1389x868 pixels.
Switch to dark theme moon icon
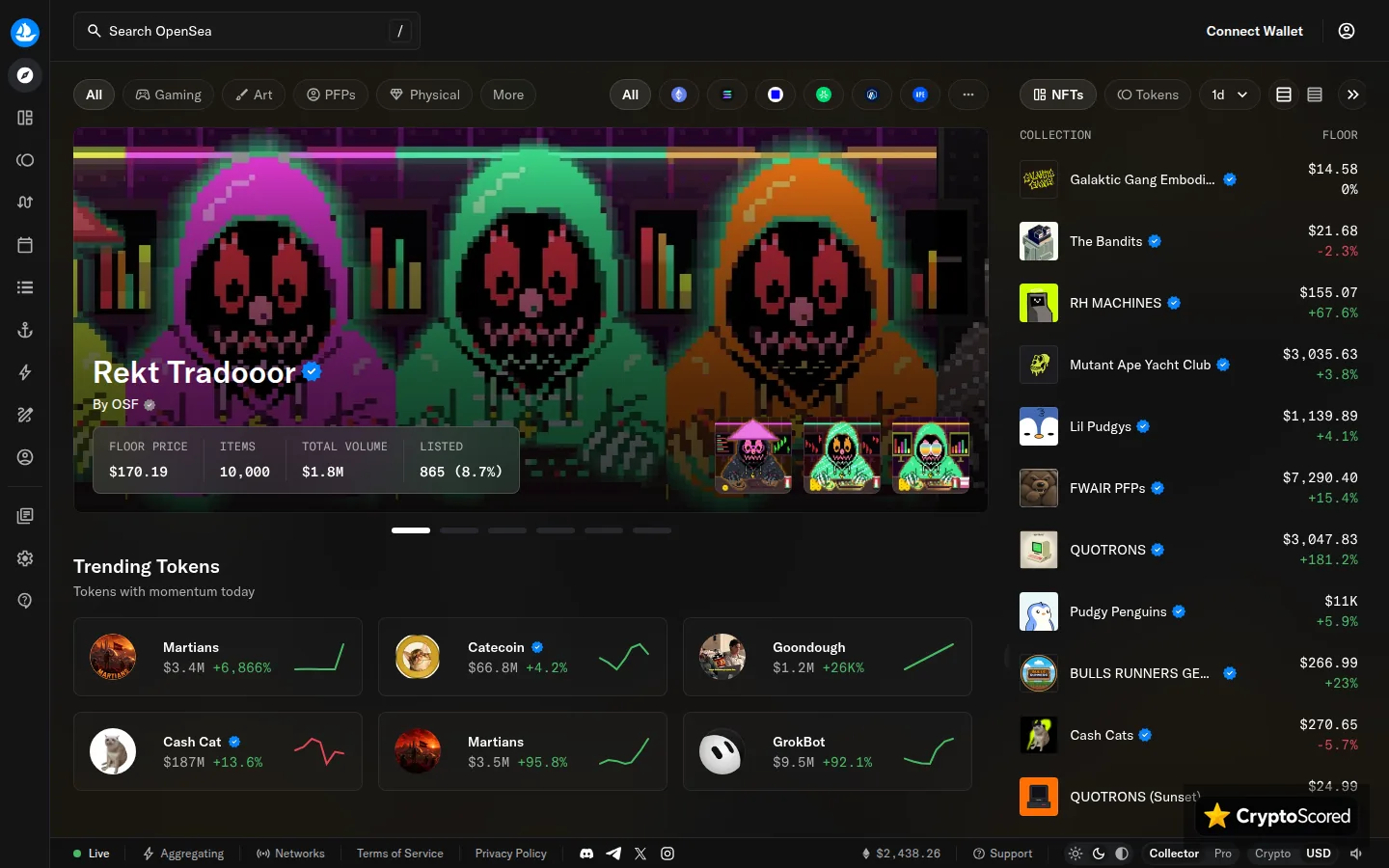1099,854
